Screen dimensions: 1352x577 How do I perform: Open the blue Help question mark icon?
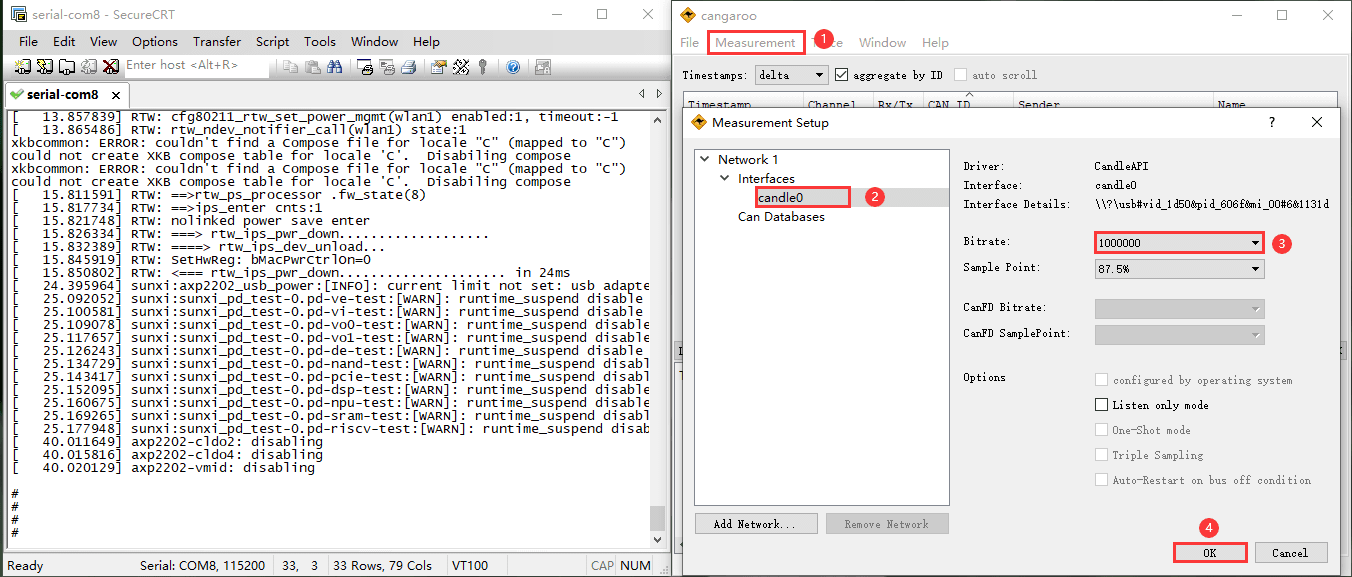(x=513, y=66)
